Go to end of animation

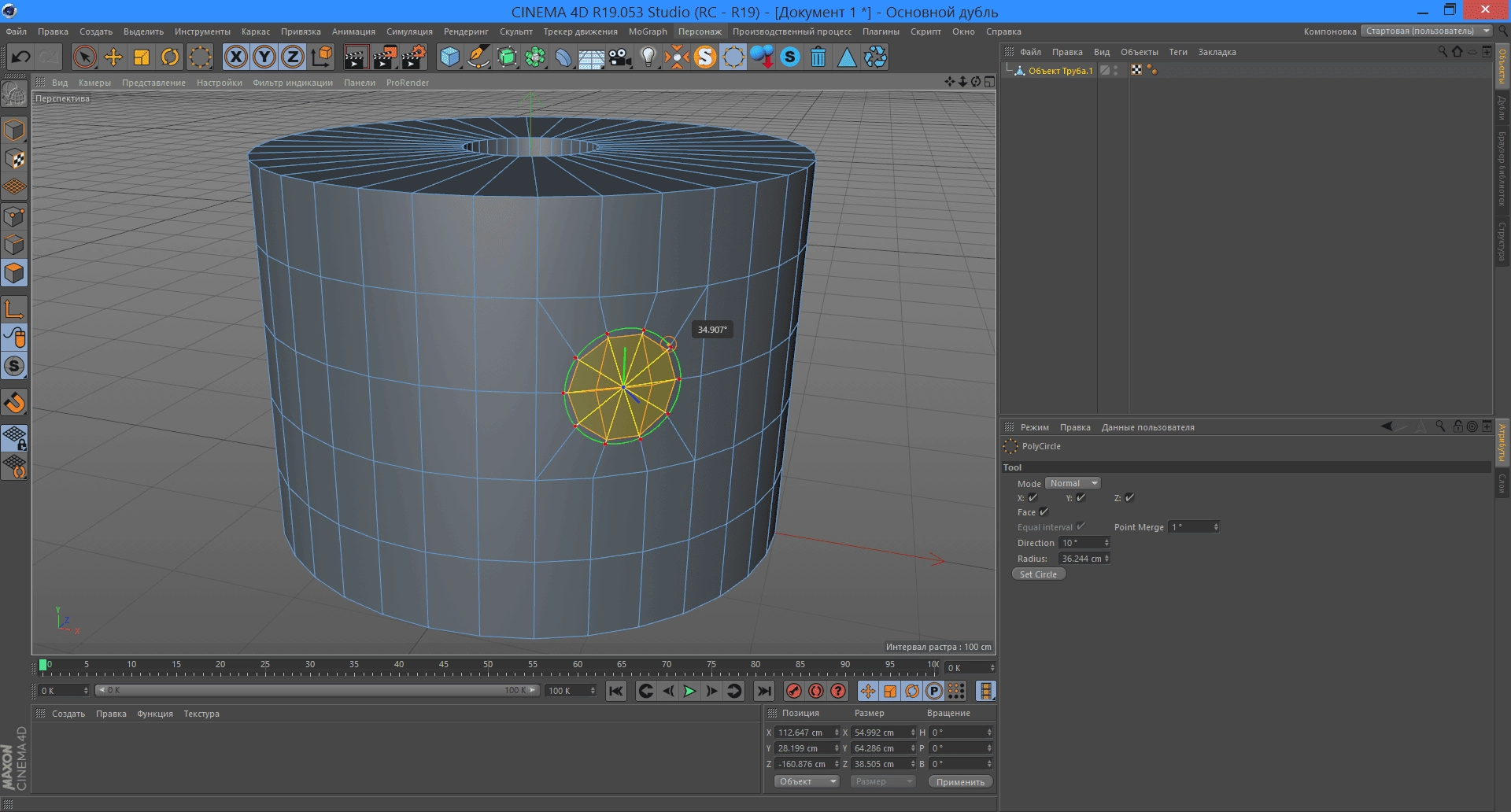(763, 691)
